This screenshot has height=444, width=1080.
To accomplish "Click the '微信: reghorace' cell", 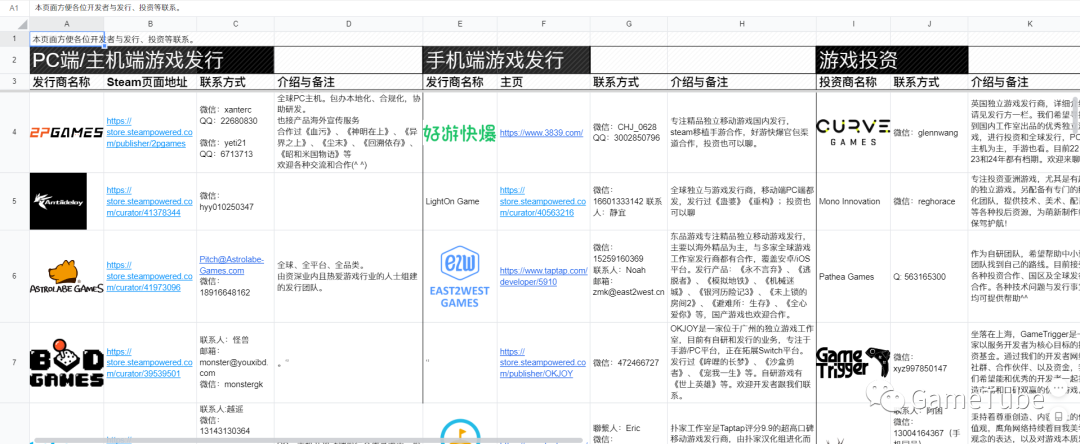I will tap(929, 201).
